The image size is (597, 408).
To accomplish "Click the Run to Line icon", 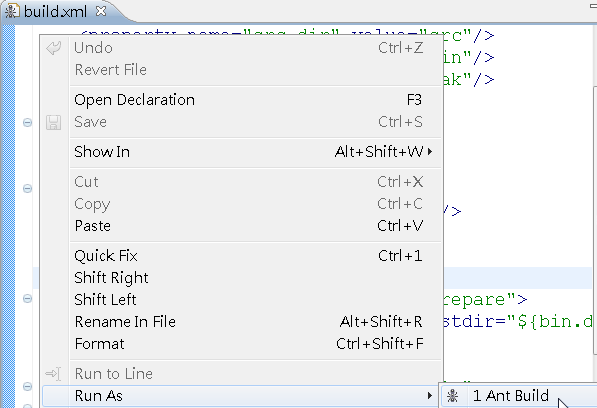I will [x=53, y=374].
